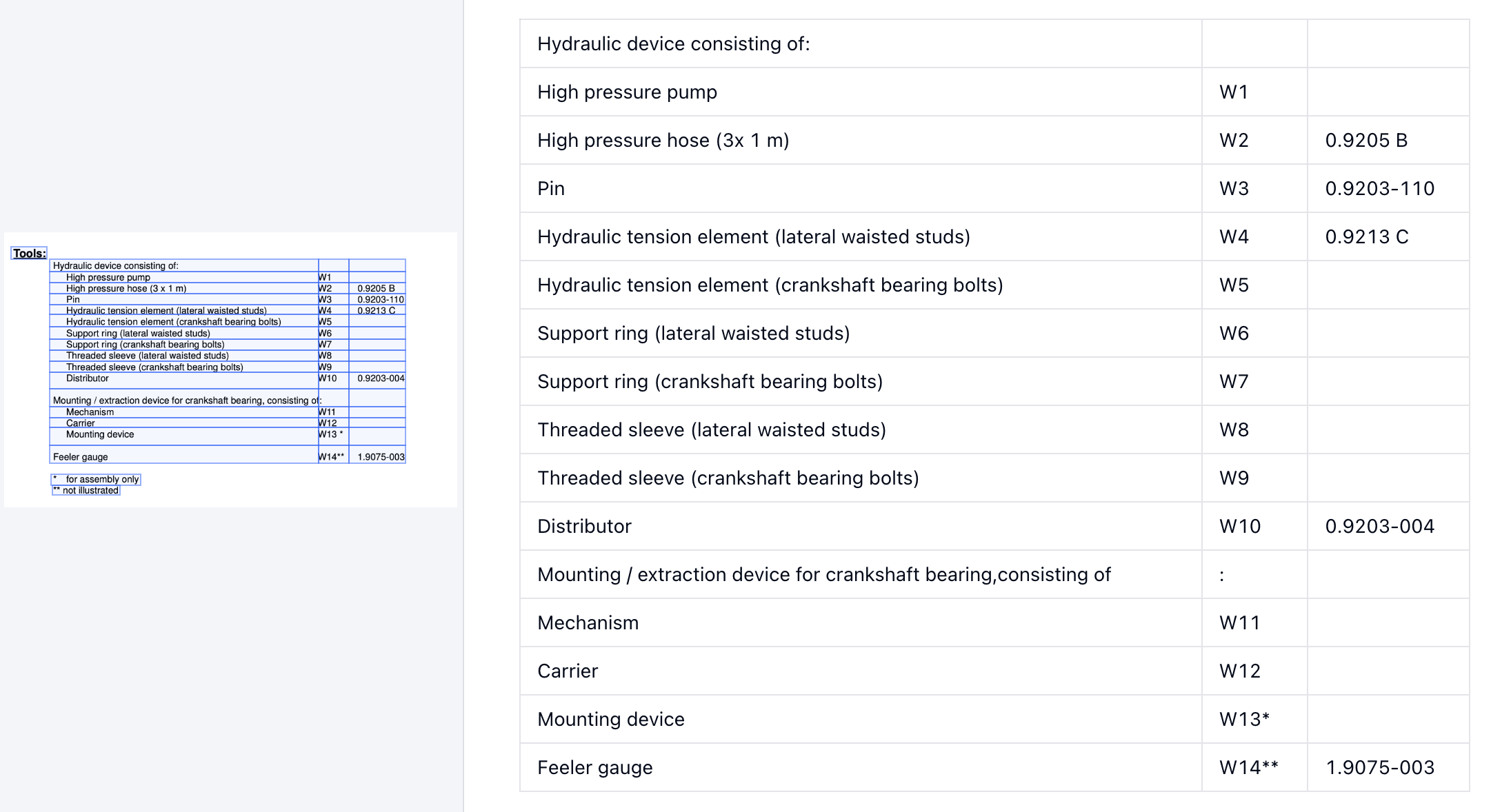Select the large '0.9203-110' cell

pyautogui.click(x=1379, y=188)
